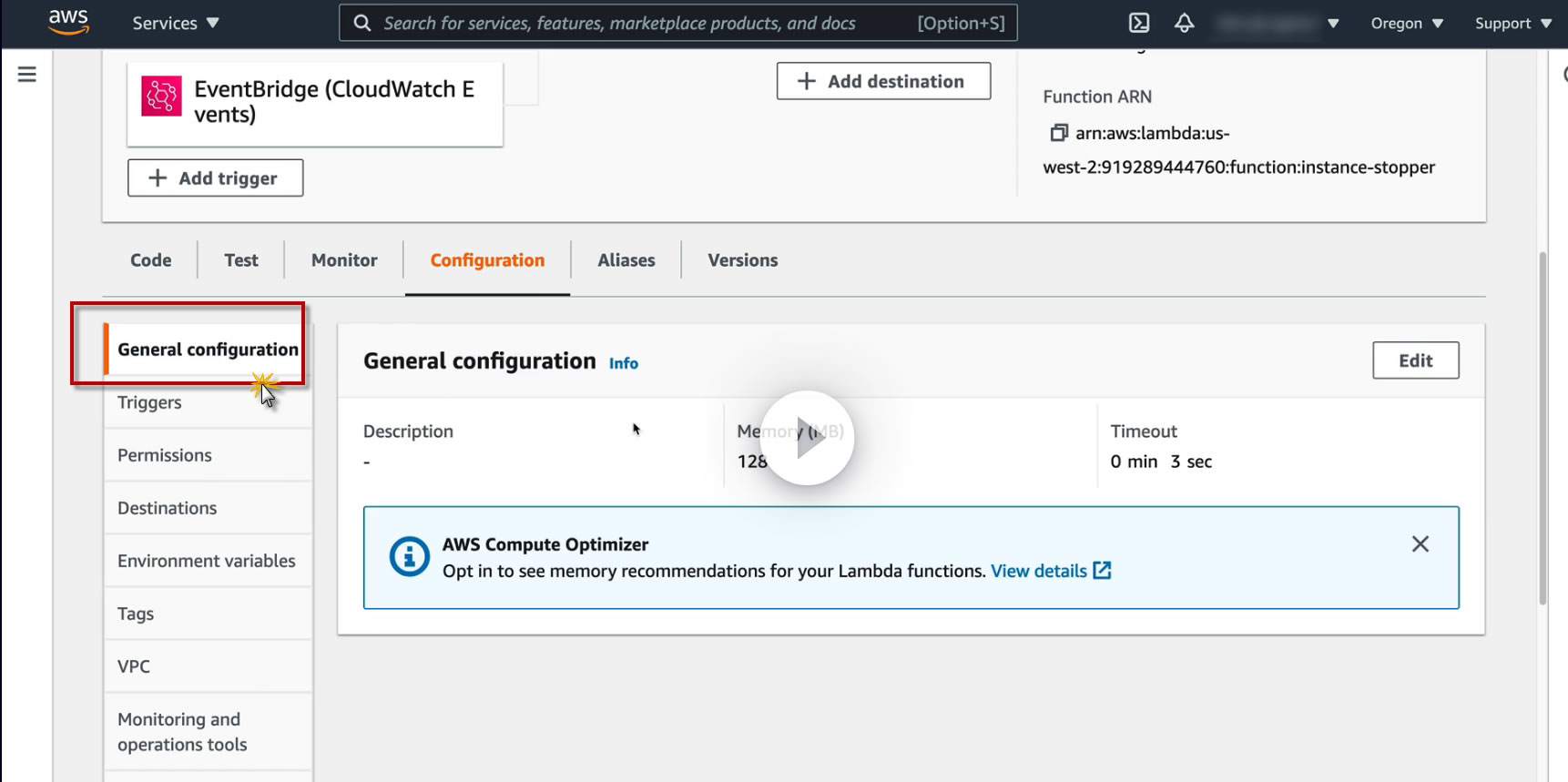Image resolution: width=1568 pixels, height=782 pixels.
Task: Copy the Function ARN
Action: pos(1058,133)
